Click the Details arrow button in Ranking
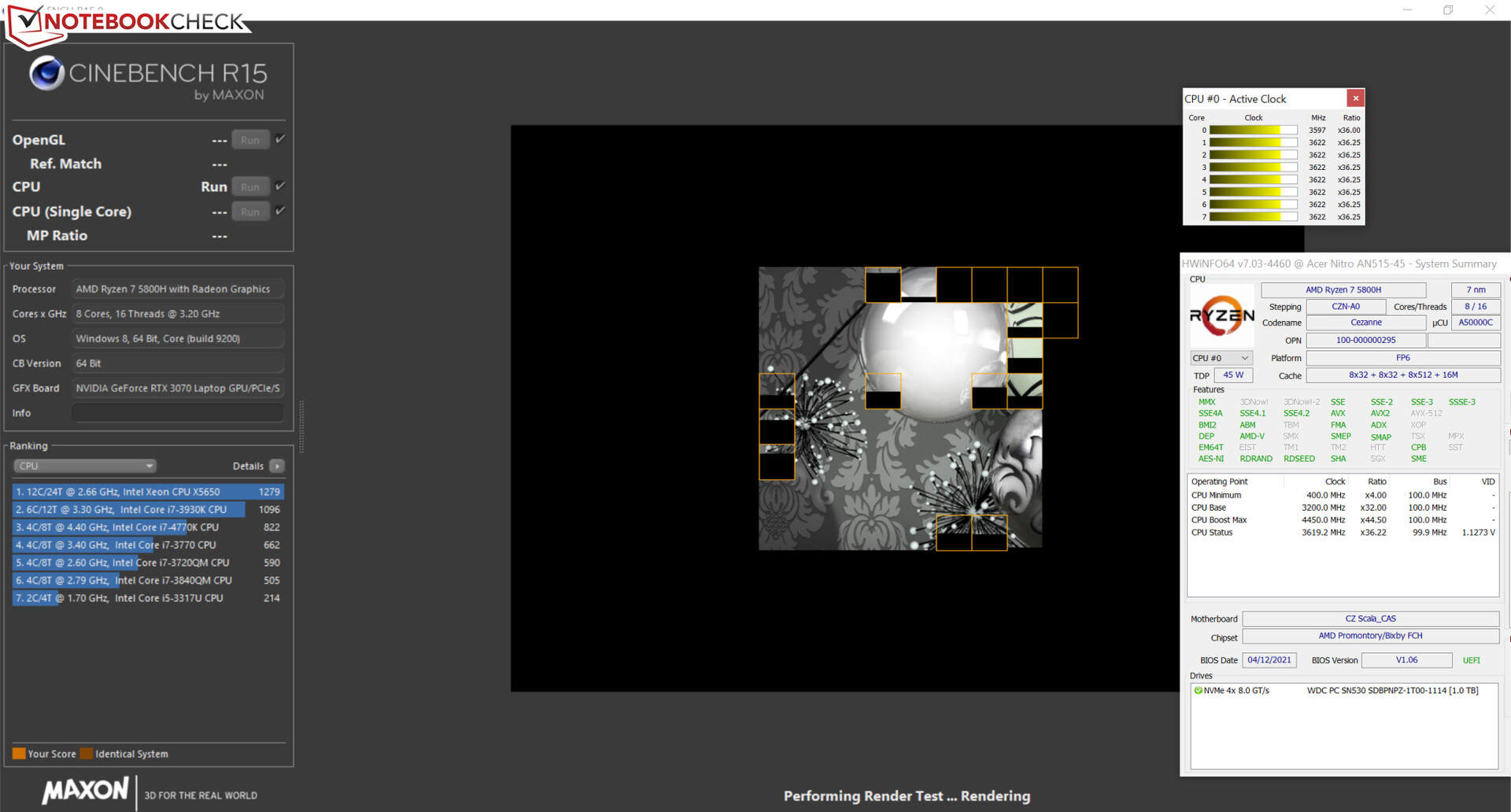The height and width of the screenshot is (812, 1511). (x=277, y=466)
